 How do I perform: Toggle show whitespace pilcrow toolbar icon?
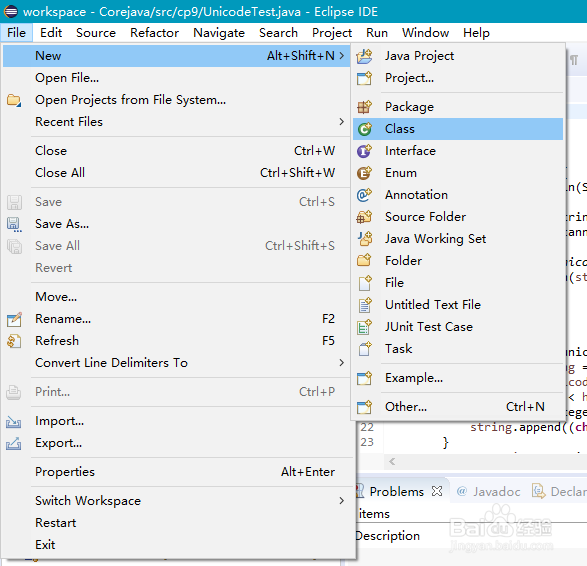click(574, 60)
